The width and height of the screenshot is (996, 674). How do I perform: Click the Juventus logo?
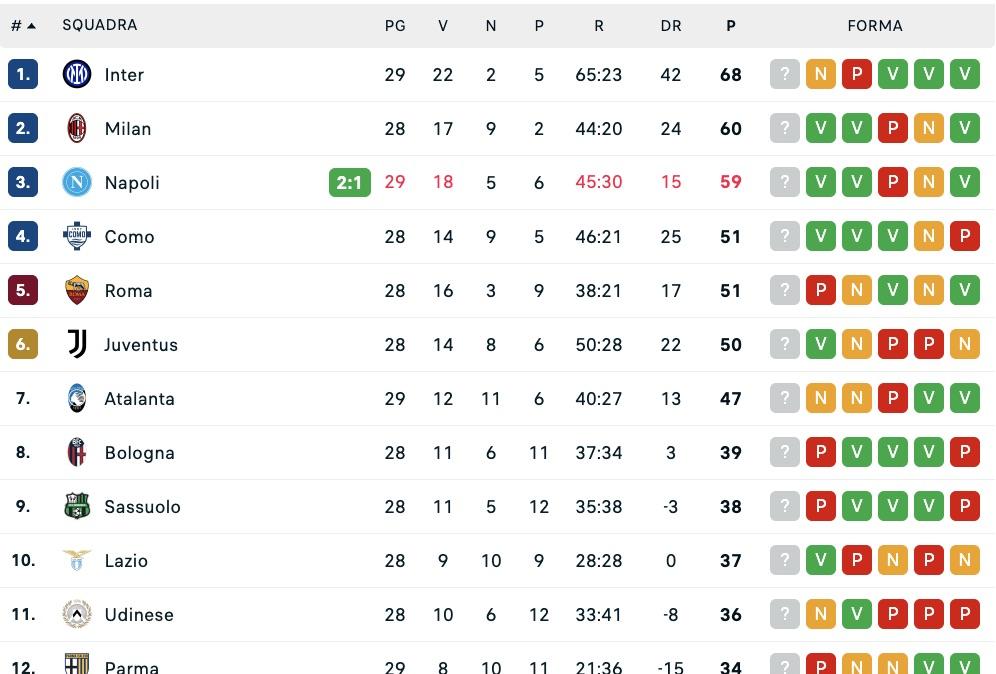click(77, 344)
